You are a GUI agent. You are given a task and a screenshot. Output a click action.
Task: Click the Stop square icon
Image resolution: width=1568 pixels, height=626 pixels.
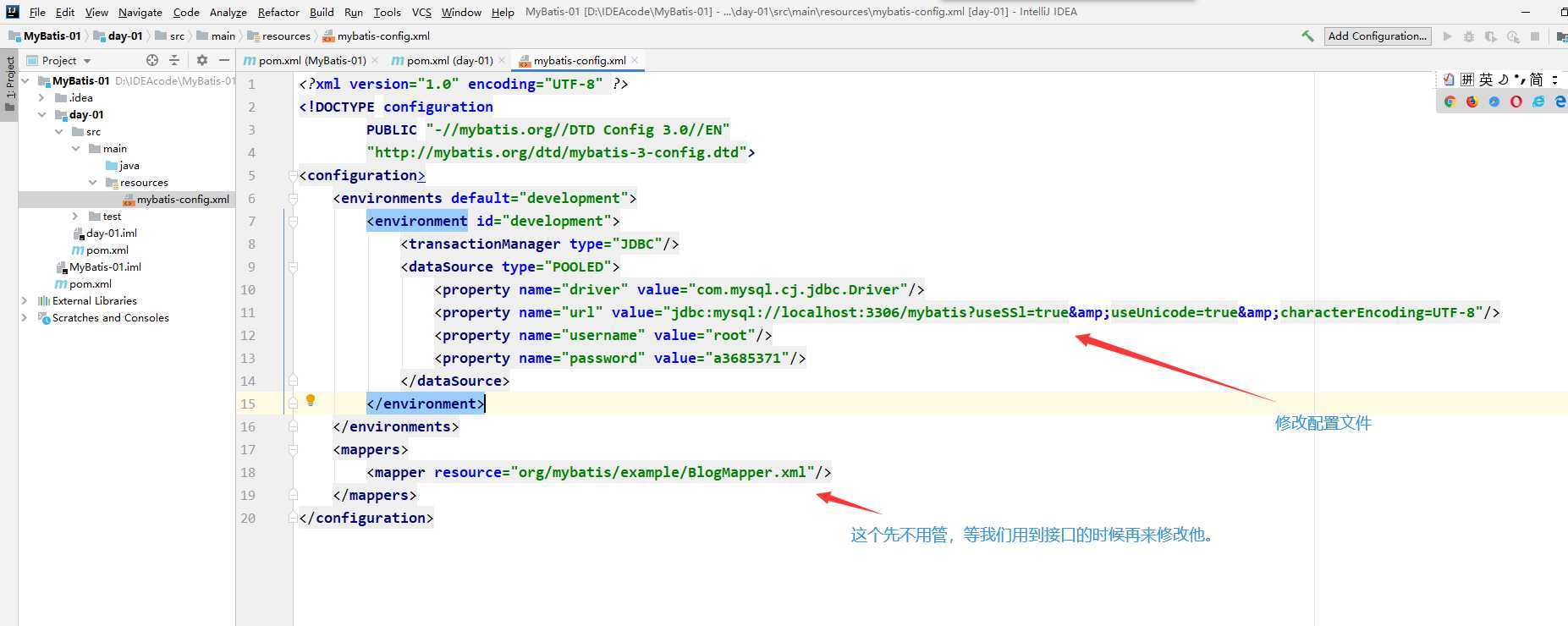point(1535,36)
